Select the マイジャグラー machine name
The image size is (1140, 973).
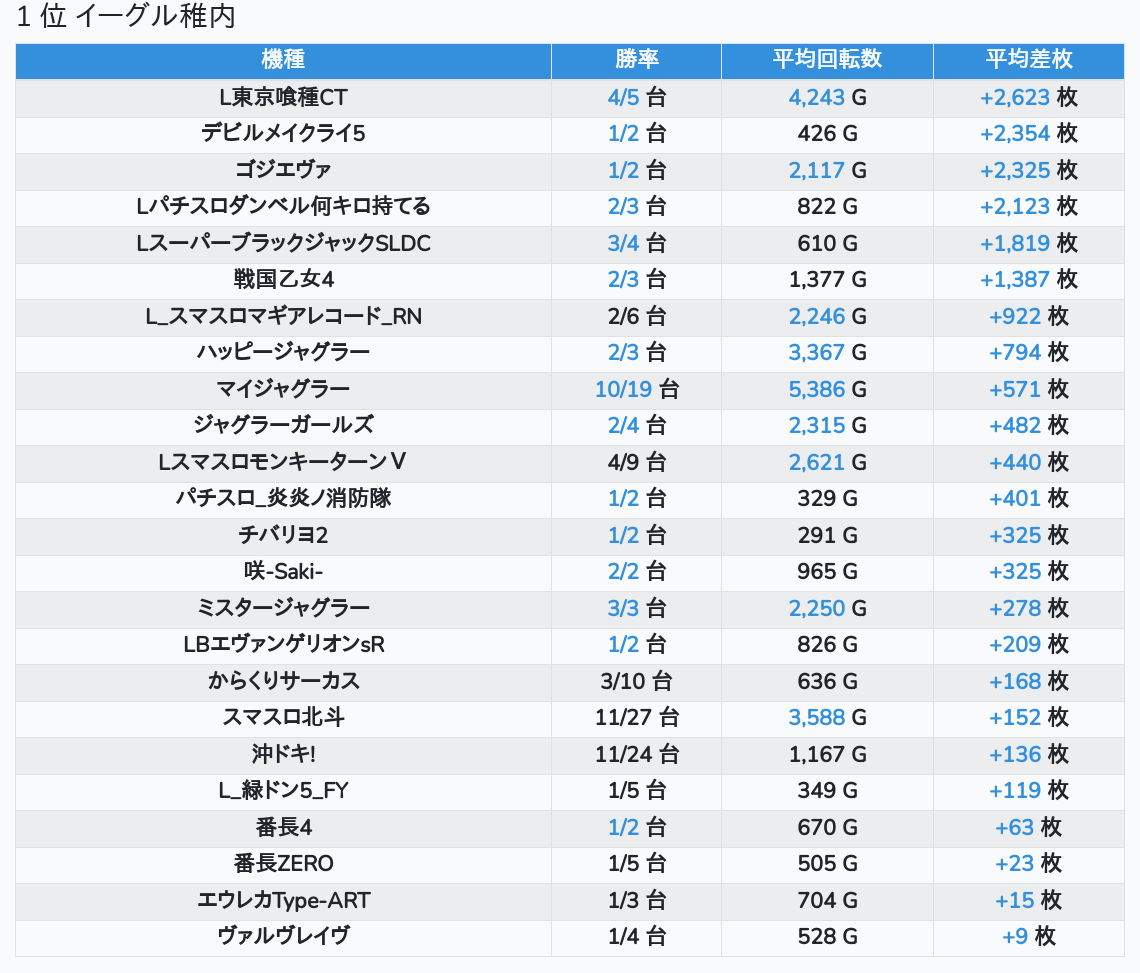coord(283,389)
